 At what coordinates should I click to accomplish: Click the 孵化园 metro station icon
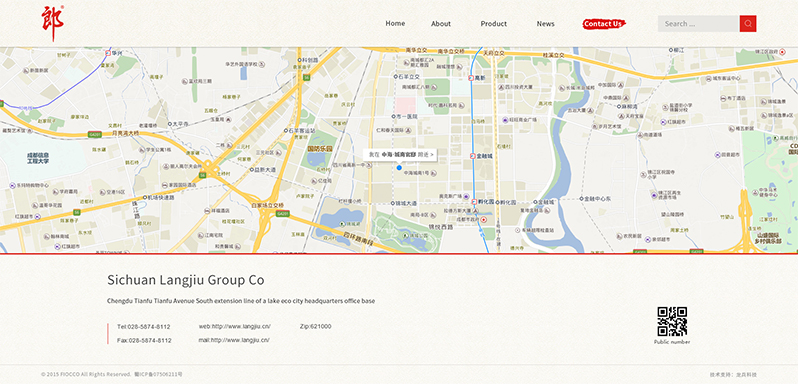[473, 202]
